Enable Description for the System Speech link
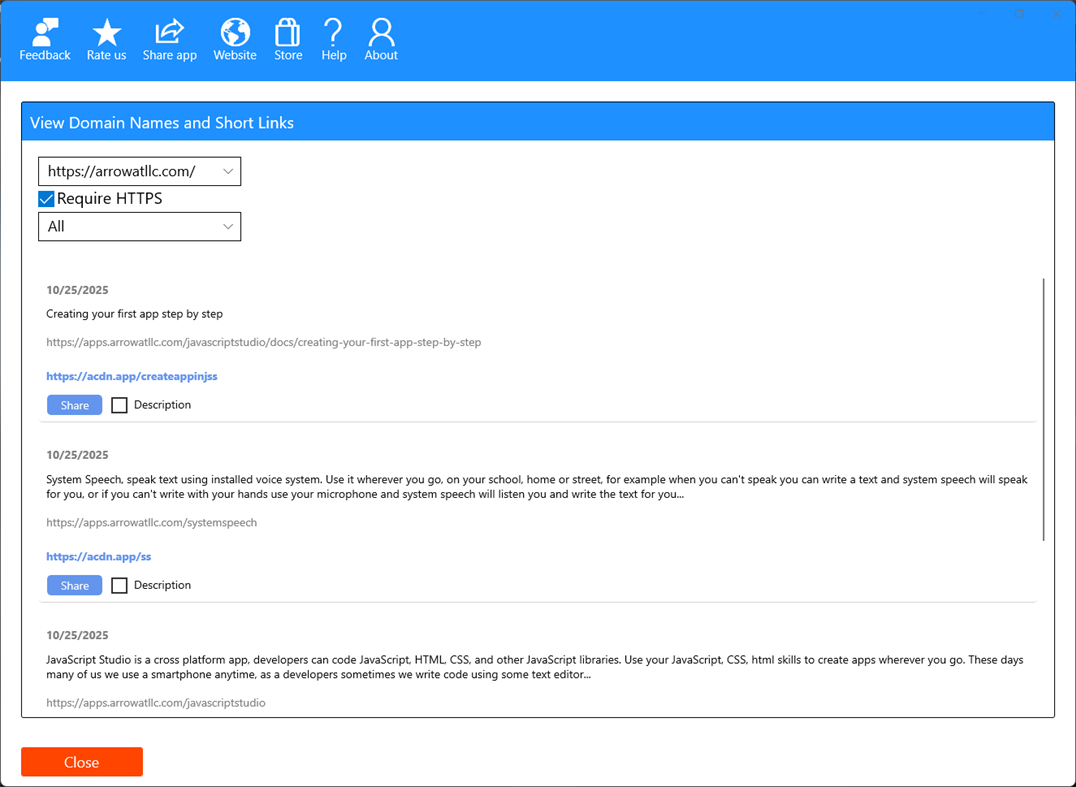The image size is (1076, 787). coord(119,585)
